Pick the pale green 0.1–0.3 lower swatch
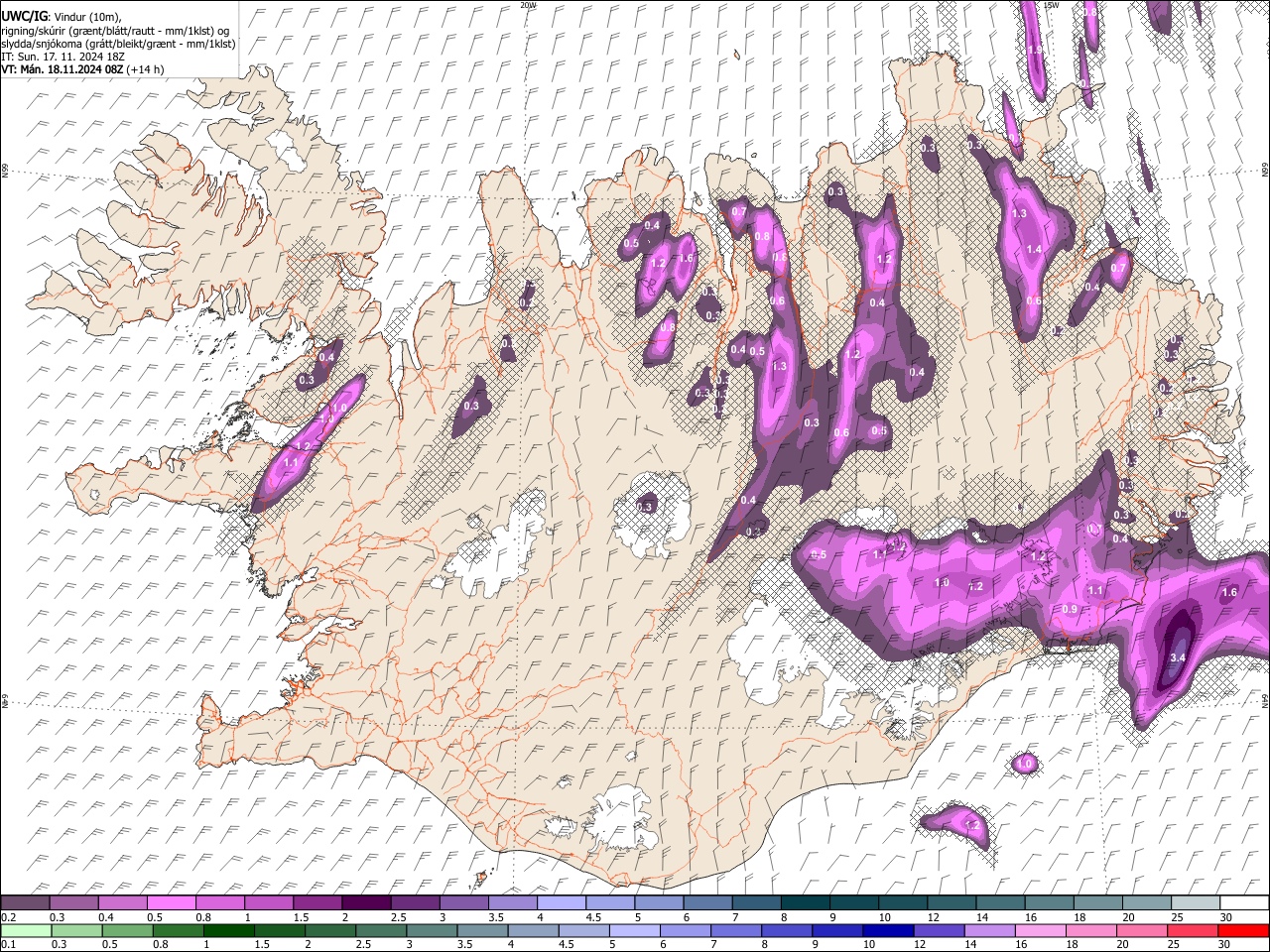Viewport: 1270px width, 952px height. pos(25,930)
